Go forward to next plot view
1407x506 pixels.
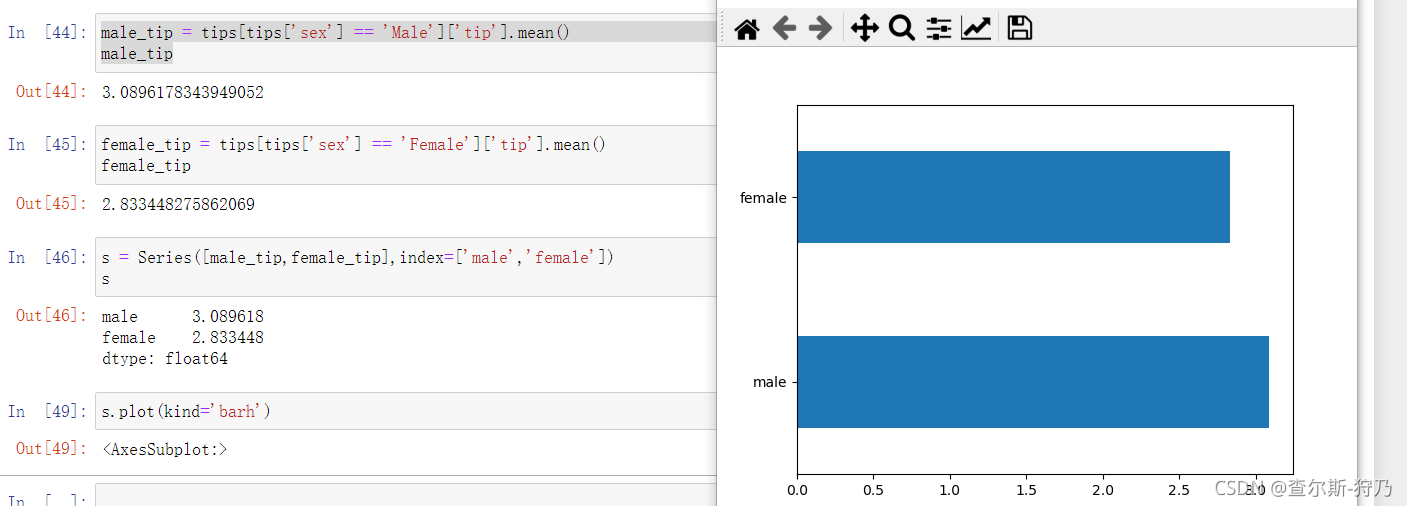point(820,28)
